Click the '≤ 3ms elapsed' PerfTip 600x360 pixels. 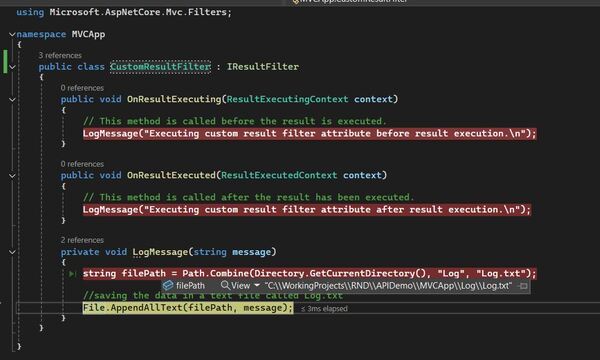[x=324, y=309]
